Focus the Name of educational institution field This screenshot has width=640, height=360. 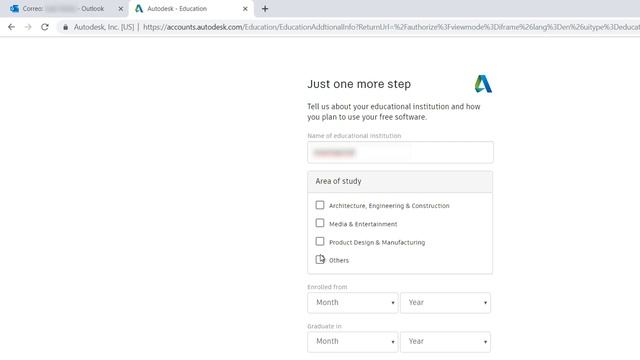400,152
